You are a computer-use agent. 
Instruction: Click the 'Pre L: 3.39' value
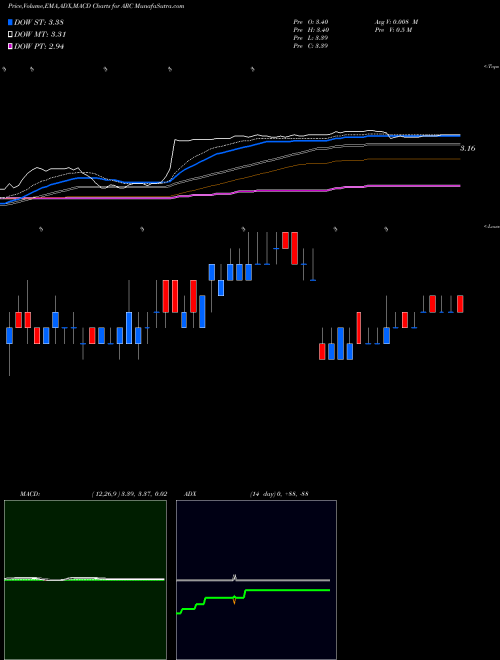(x=311, y=38)
